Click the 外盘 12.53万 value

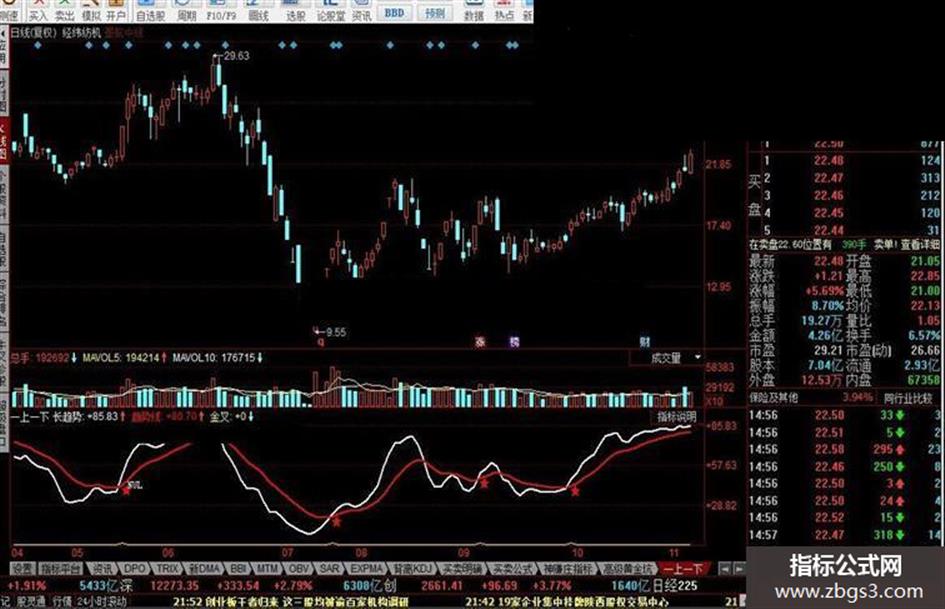point(821,380)
